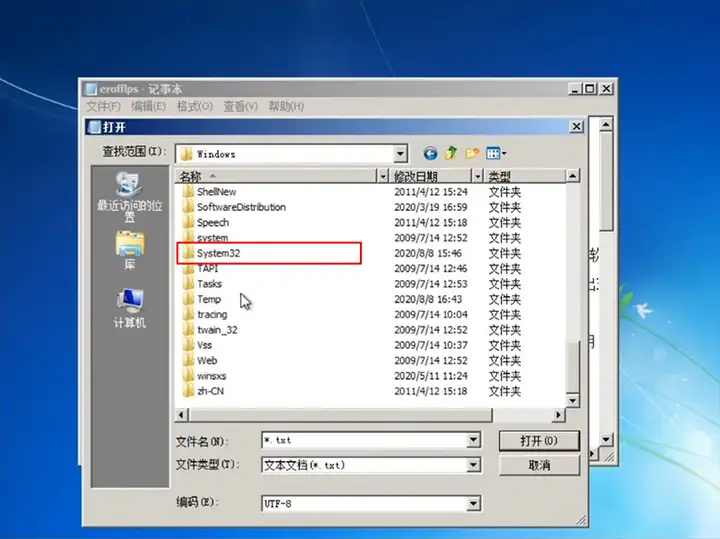Select the zh-CN folder icon

coord(188,391)
